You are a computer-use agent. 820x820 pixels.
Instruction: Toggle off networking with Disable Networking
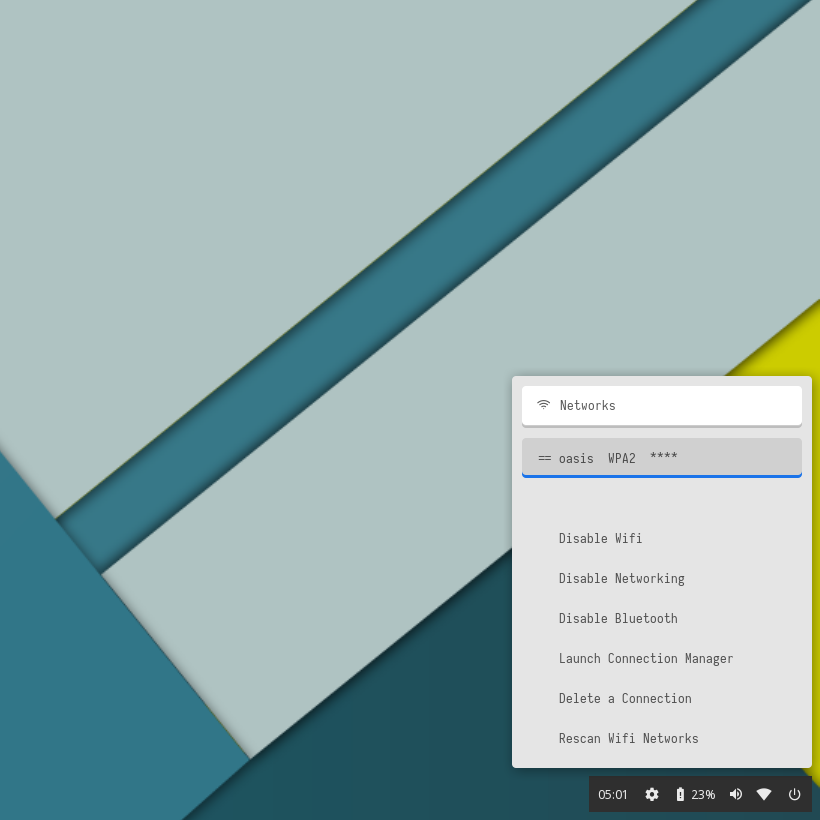(621, 578)
